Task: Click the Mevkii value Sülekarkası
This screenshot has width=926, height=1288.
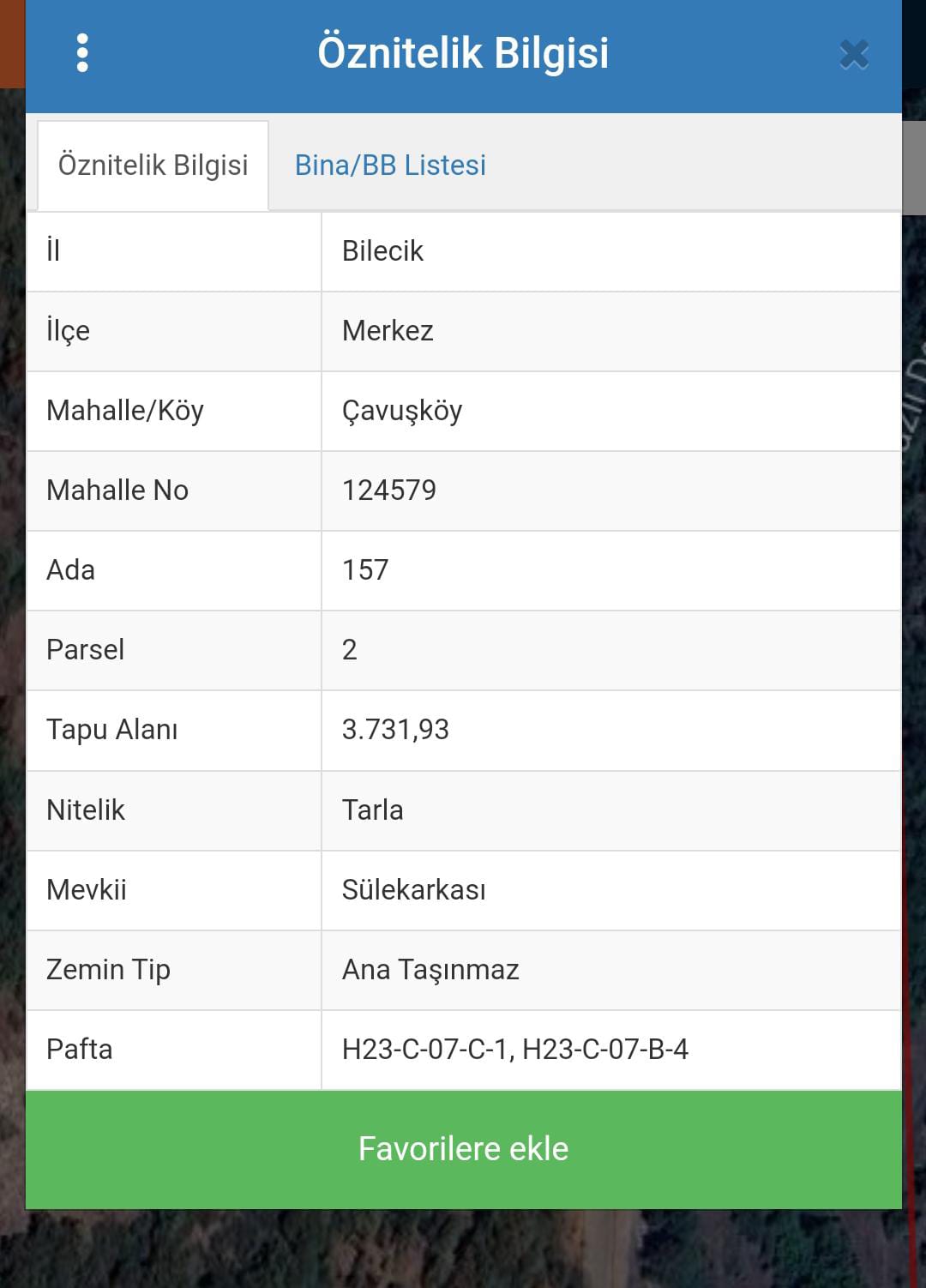Action: 413,889
